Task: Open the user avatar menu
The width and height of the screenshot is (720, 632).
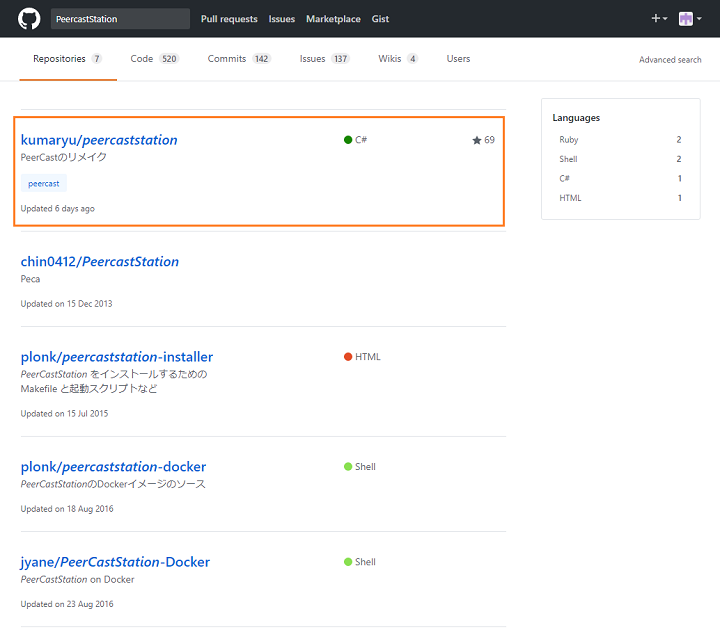Action: (690, 19)
